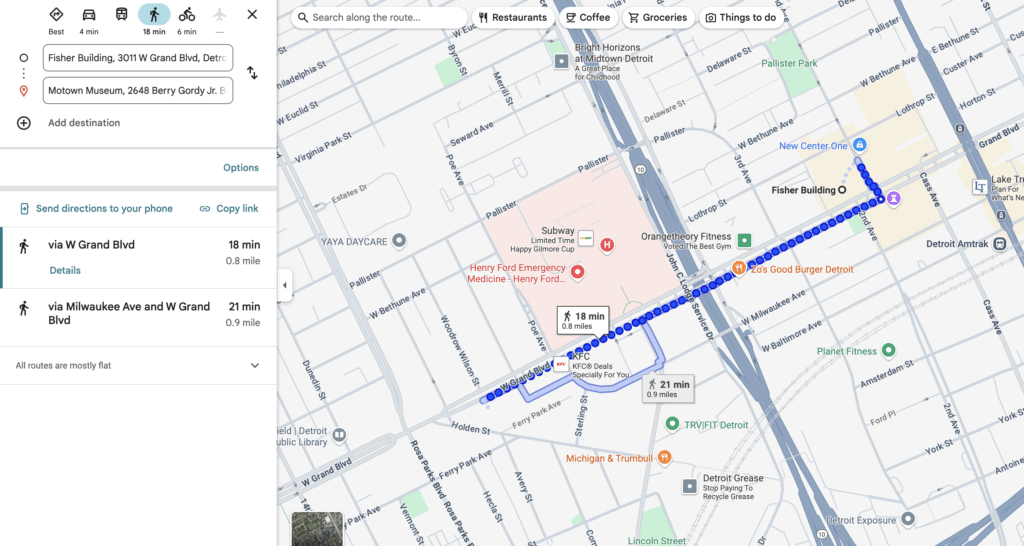This screenshot has height=546, width=1024.
Task: Select the Transit bus travel mode
Action: 121,14
